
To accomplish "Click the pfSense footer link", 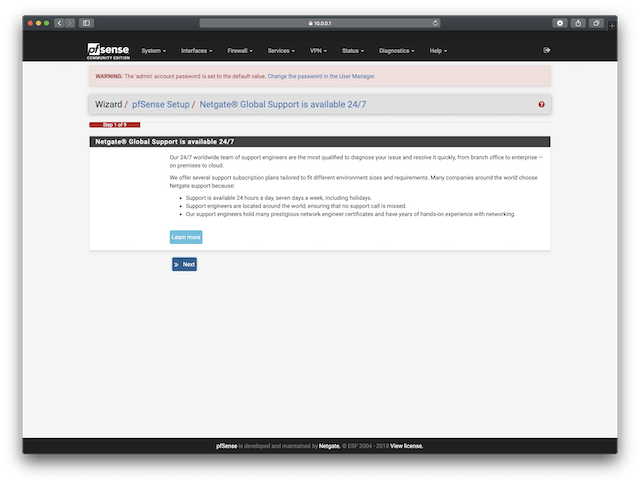I will coord(227,446).
